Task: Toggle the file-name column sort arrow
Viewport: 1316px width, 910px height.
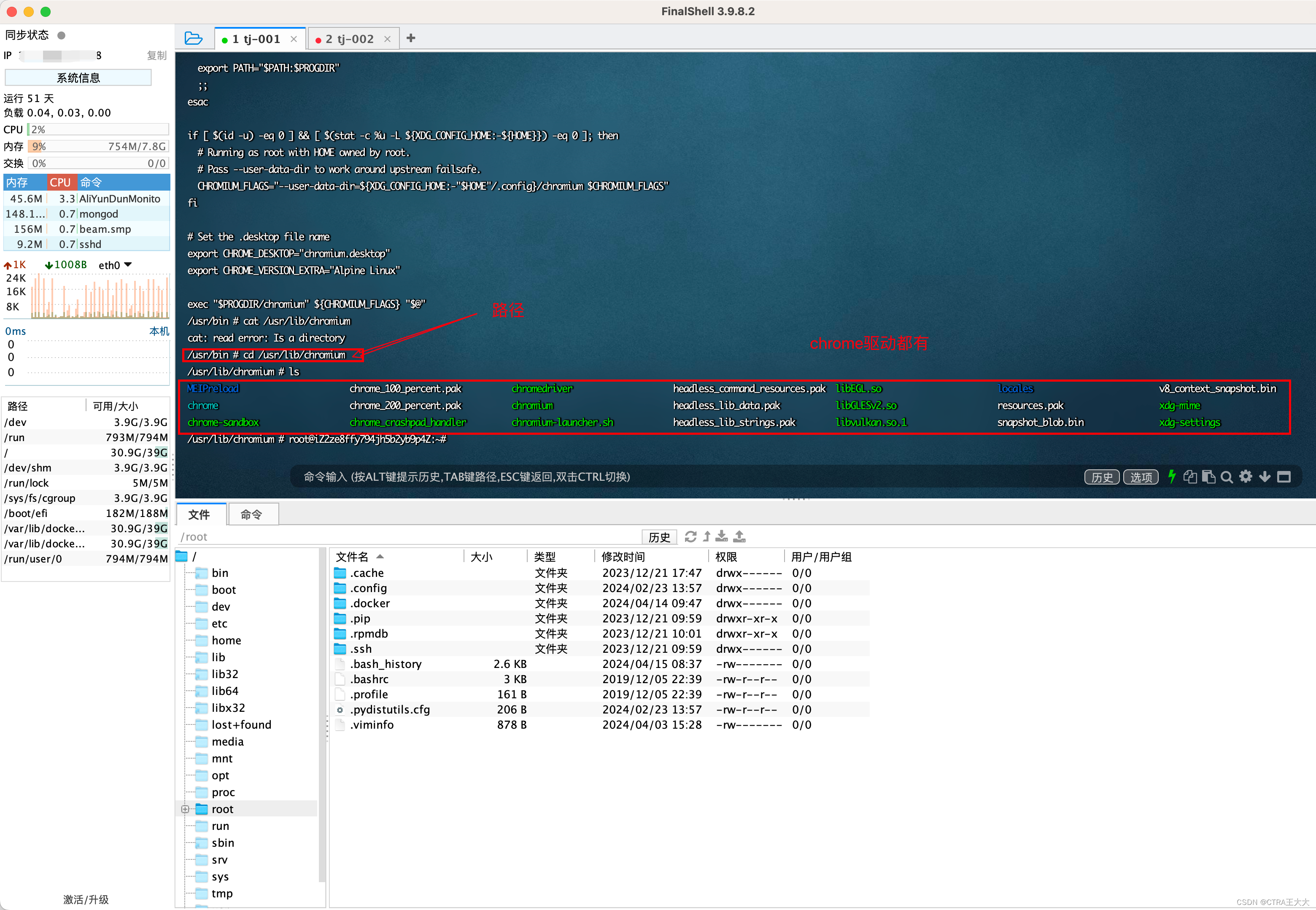Action: [x=379, y=557]
